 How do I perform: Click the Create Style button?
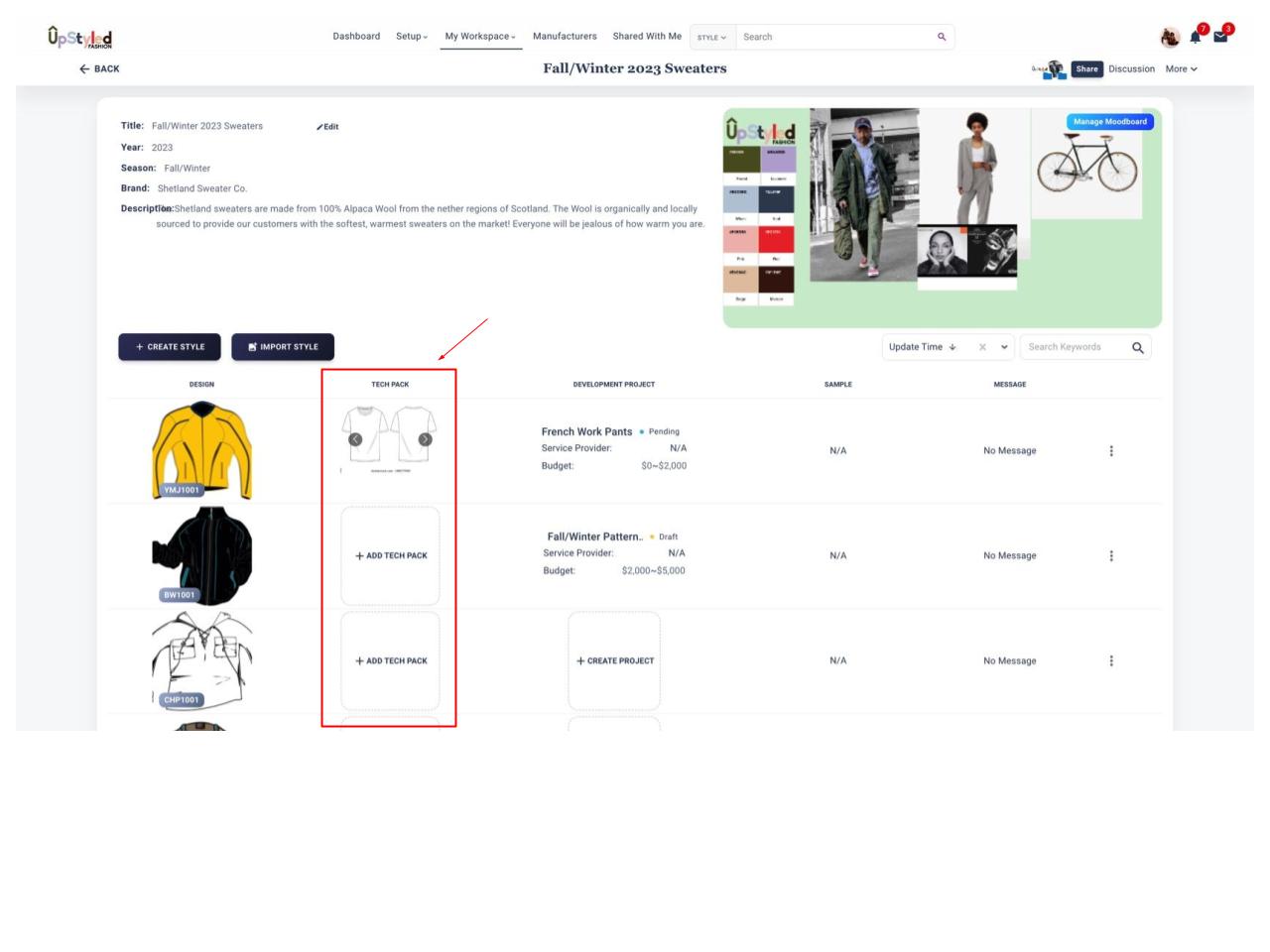point(170,347)
